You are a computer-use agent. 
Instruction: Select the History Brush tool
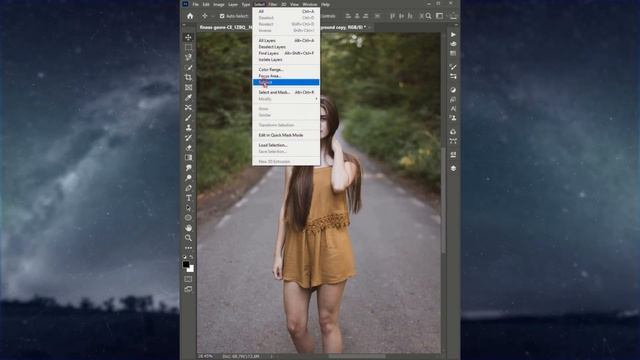click(188, 138)
